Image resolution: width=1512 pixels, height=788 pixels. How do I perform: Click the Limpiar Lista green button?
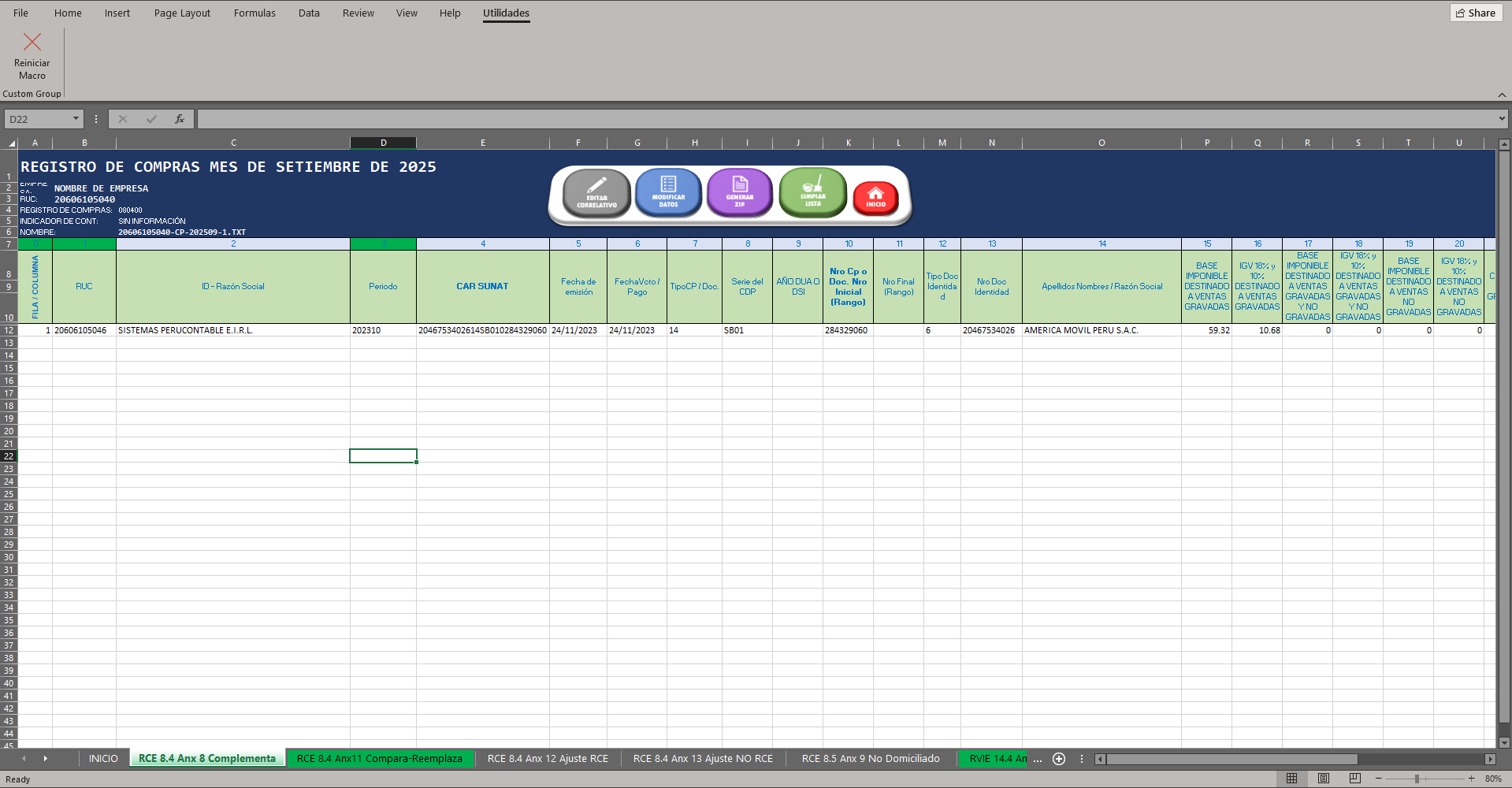[x=812, y=192]
